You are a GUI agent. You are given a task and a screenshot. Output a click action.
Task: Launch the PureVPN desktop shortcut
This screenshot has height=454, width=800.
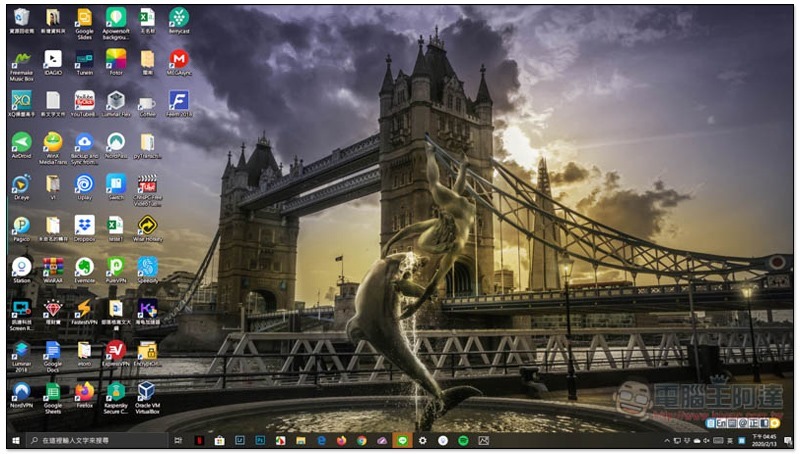click(x=116, y=270)
